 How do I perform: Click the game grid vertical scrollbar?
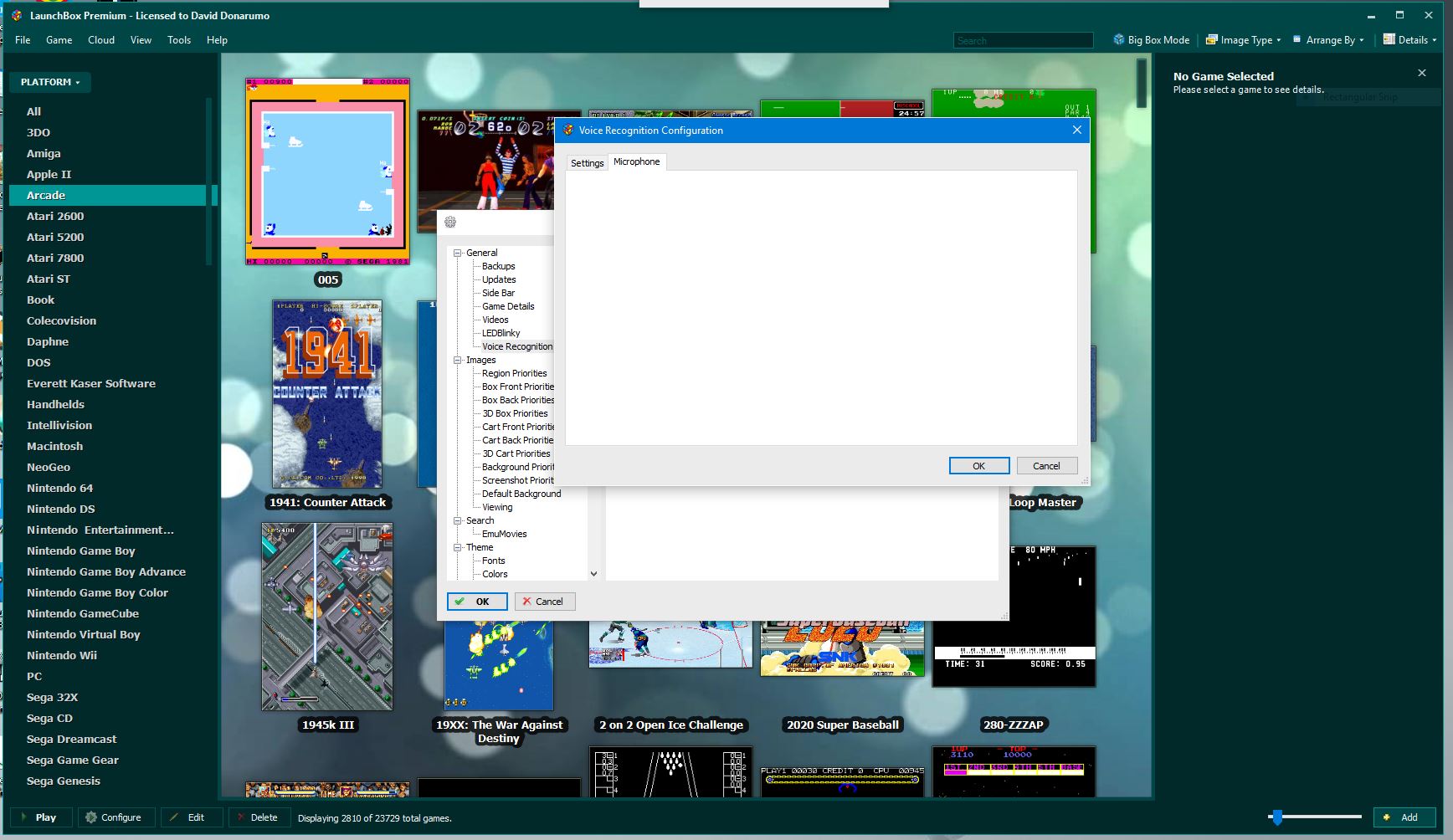1142,84
